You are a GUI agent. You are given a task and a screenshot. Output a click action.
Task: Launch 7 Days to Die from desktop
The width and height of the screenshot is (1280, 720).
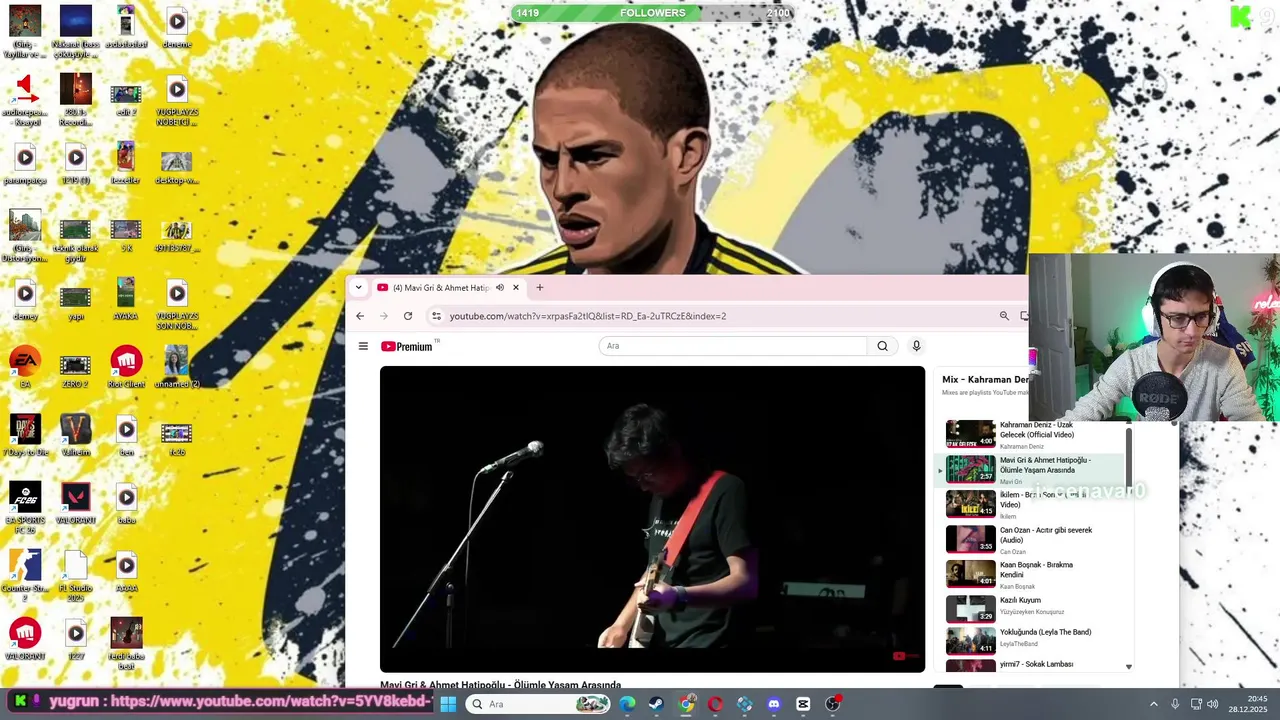click(x=25, y=435)
